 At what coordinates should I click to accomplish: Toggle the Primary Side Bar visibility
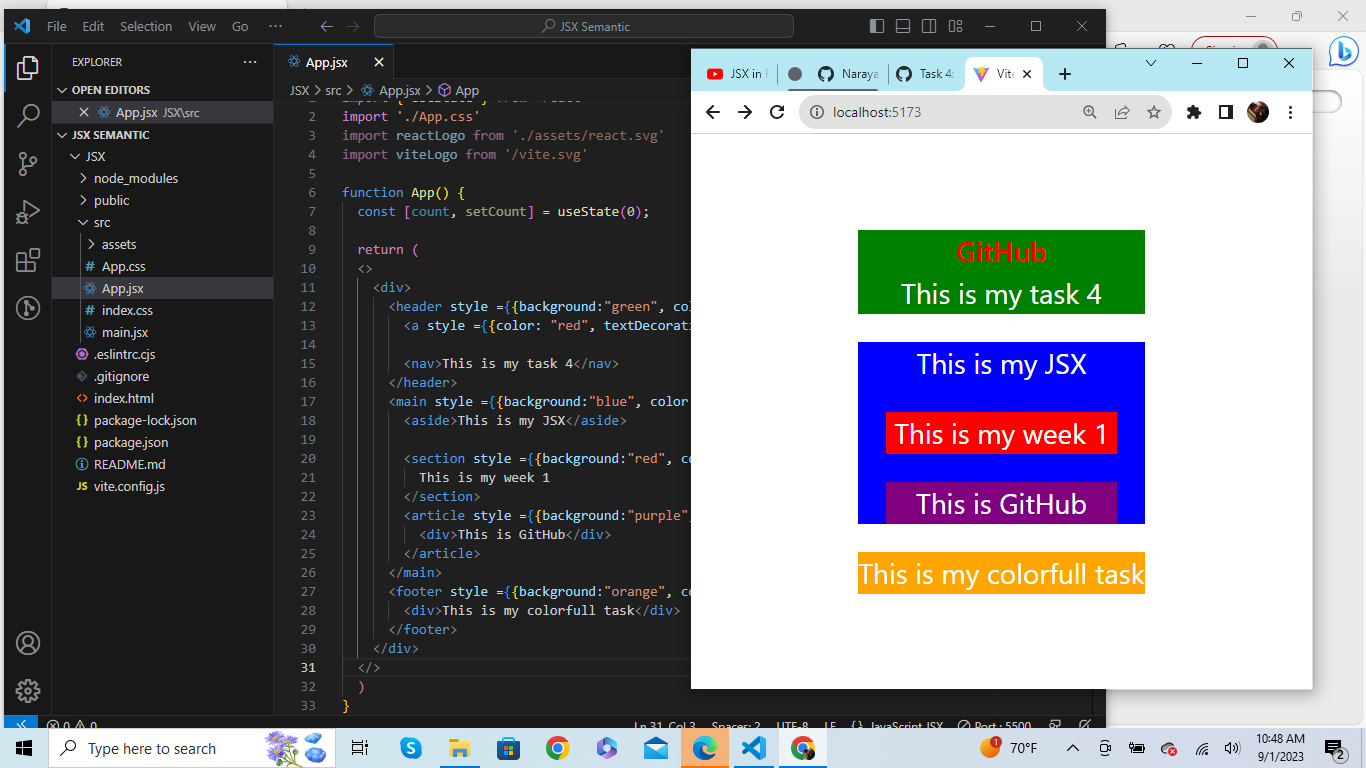click(876, 25)
